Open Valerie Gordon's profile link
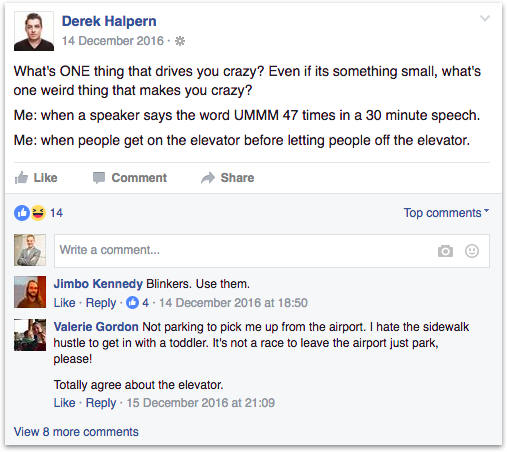Screen dimensions: 507x452 coord(96,327)
